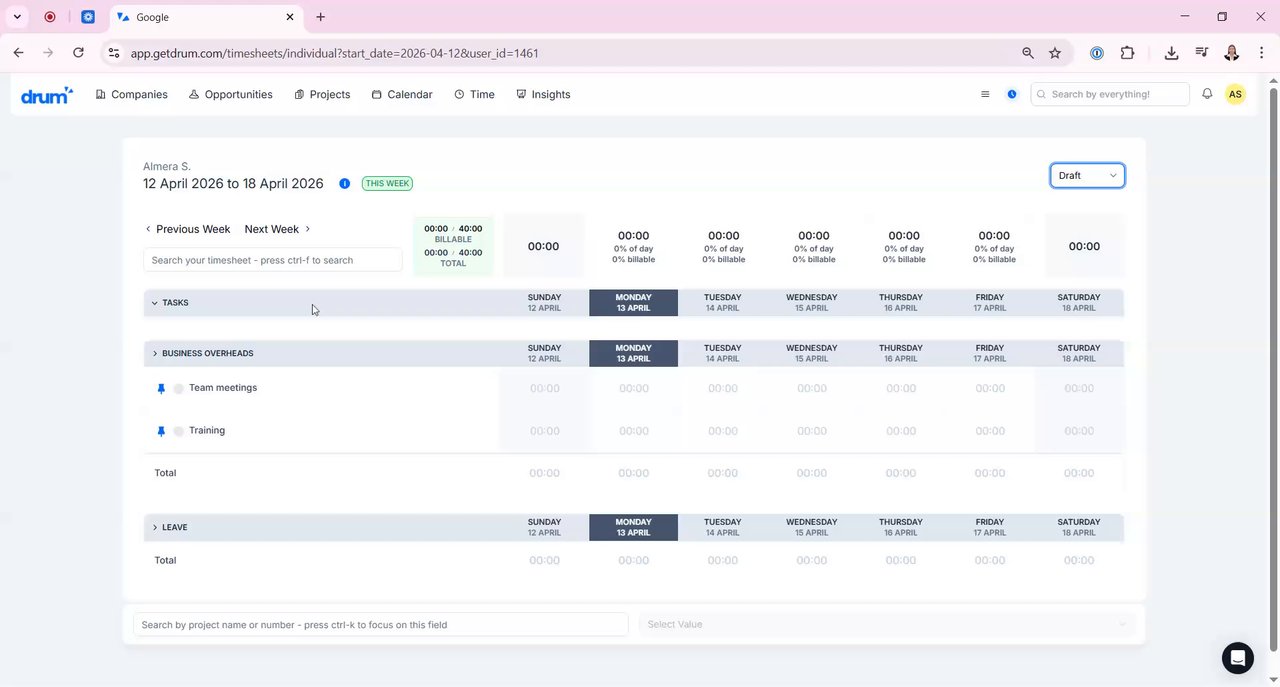Switch to the pinned red record tab
The width and height of the screenshot is (1280, 687).
50,17
